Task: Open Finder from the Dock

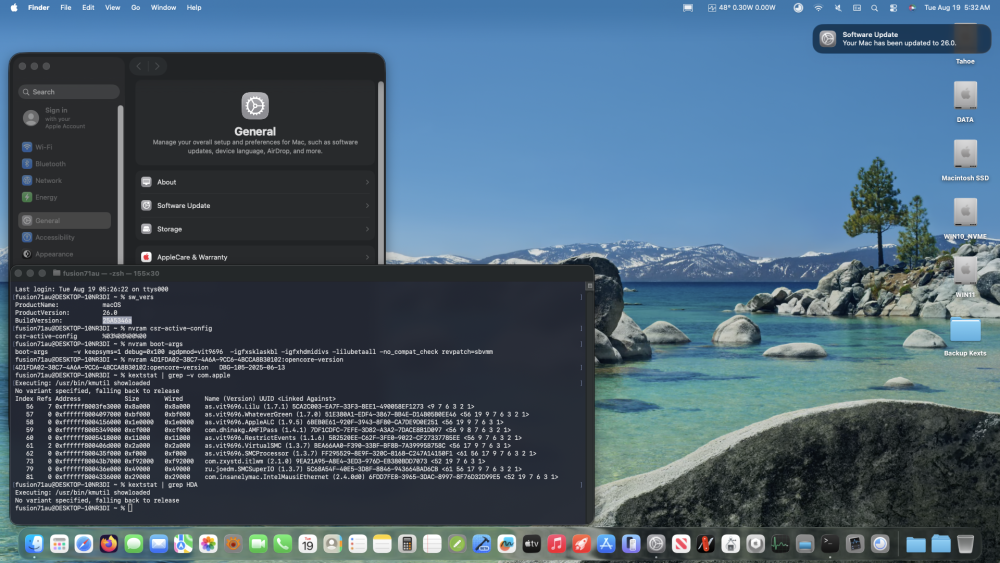Action: (34, 544)
